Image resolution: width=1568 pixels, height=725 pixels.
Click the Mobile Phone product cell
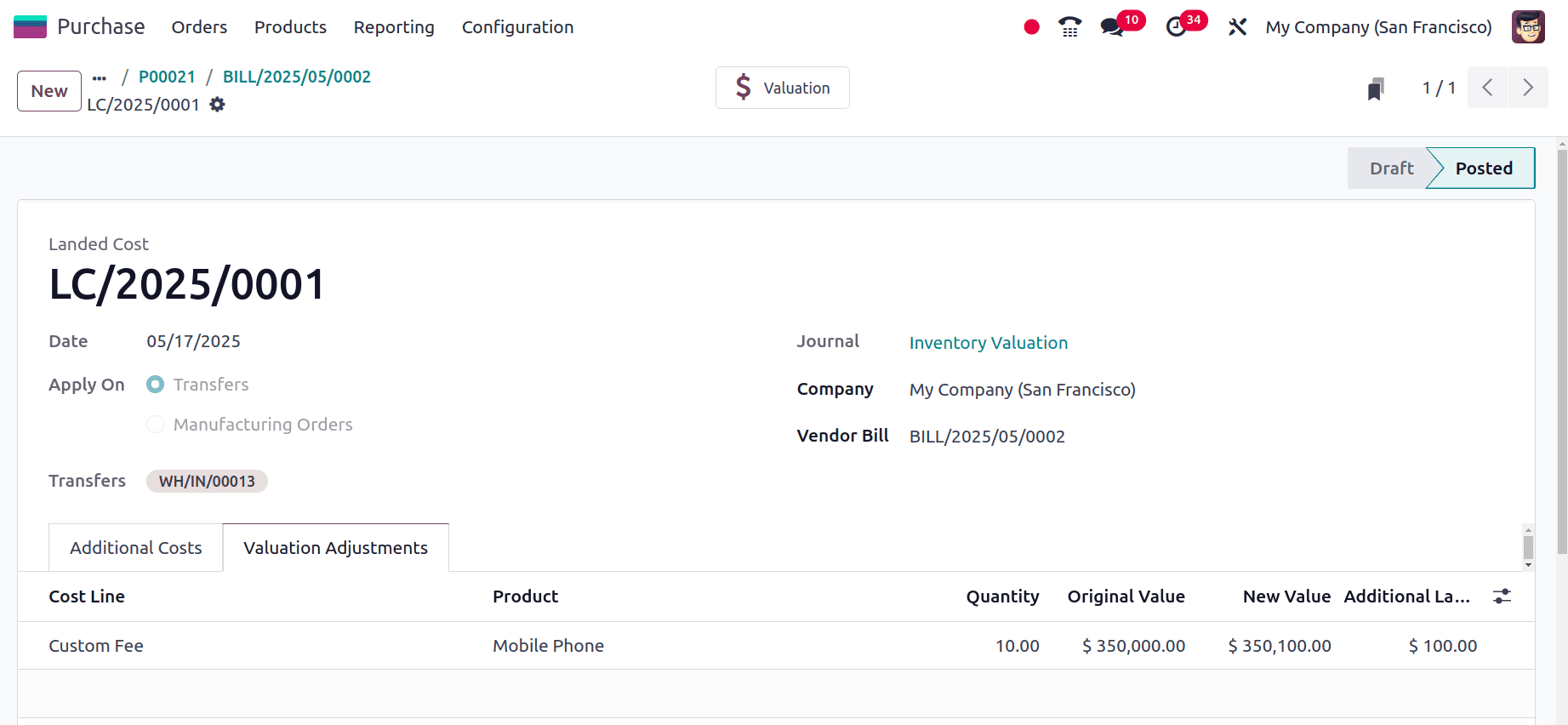(x=548, y=646)
